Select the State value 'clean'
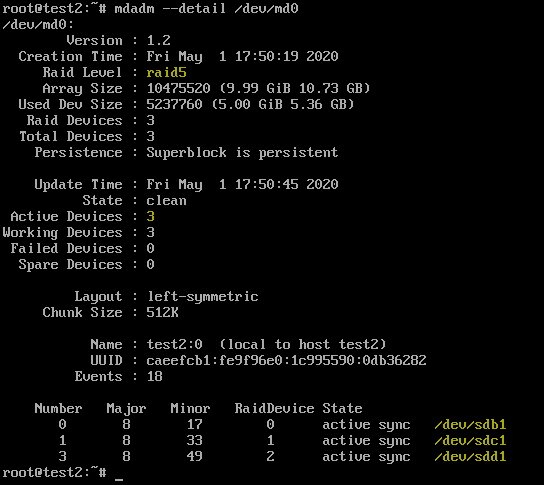This screenshot has width=544, height=485. (x=167, y=200)
